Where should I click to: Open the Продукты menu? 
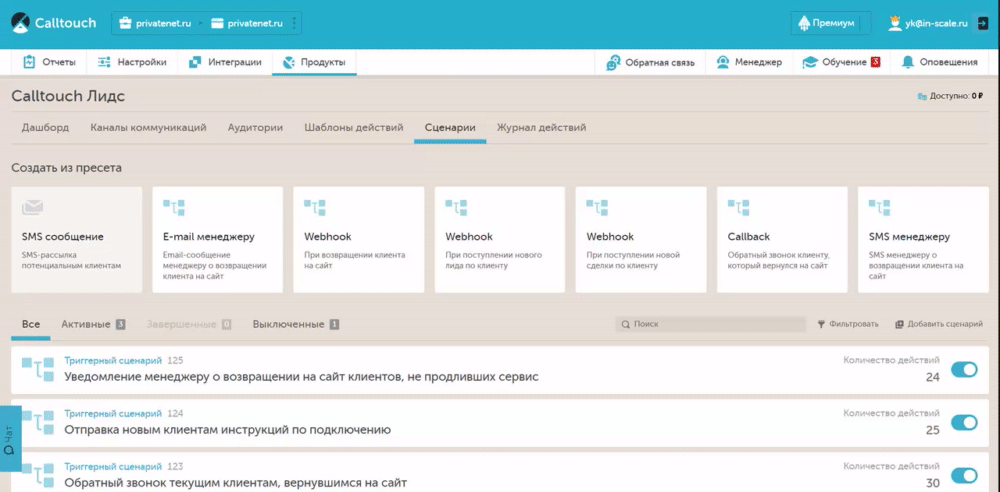(314, 62)
